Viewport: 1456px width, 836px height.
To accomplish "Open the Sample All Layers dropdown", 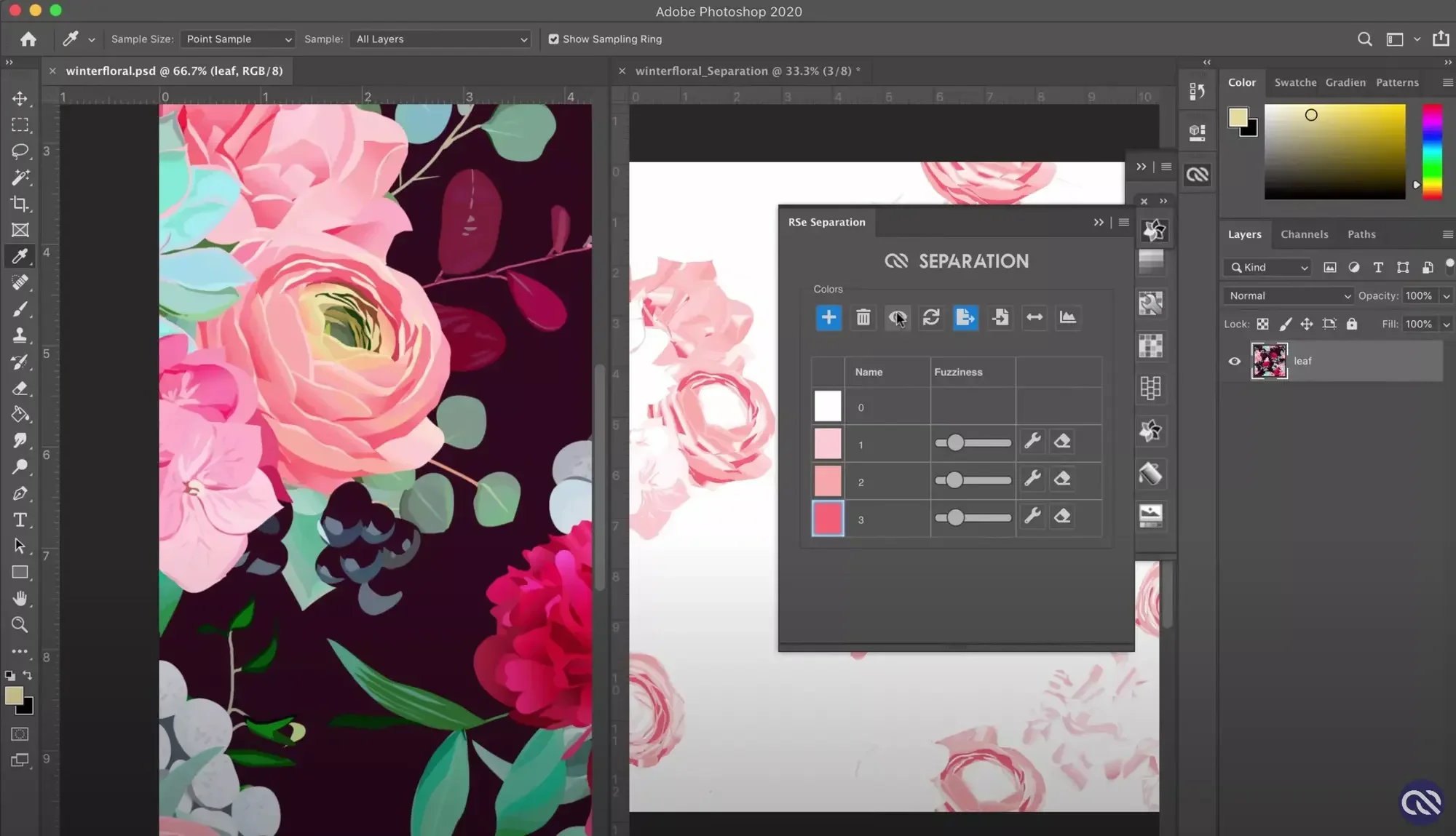I will pos(440,39).
